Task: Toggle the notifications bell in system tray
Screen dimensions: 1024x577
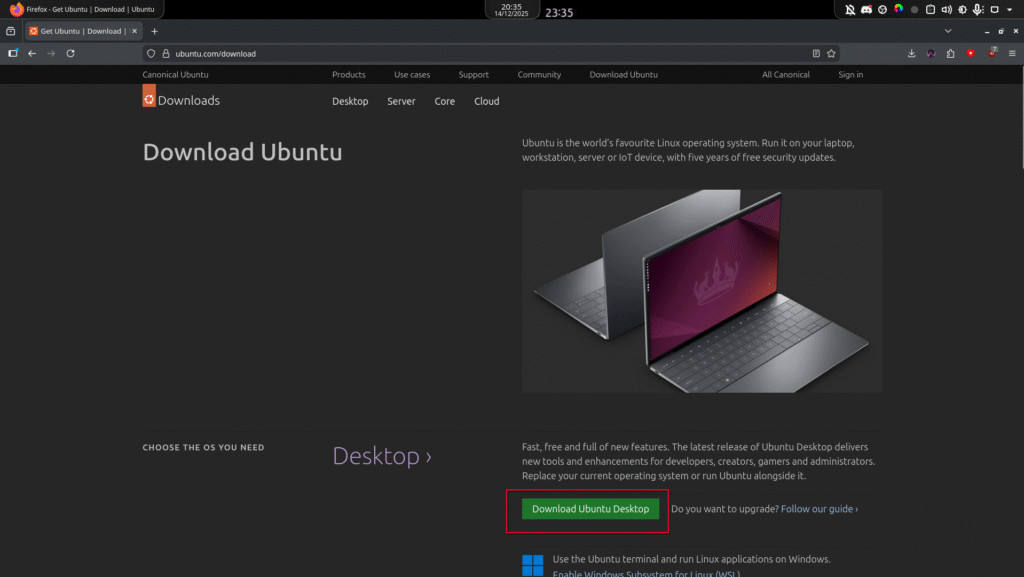Action: pyautogui.click(x=850, y=9)
